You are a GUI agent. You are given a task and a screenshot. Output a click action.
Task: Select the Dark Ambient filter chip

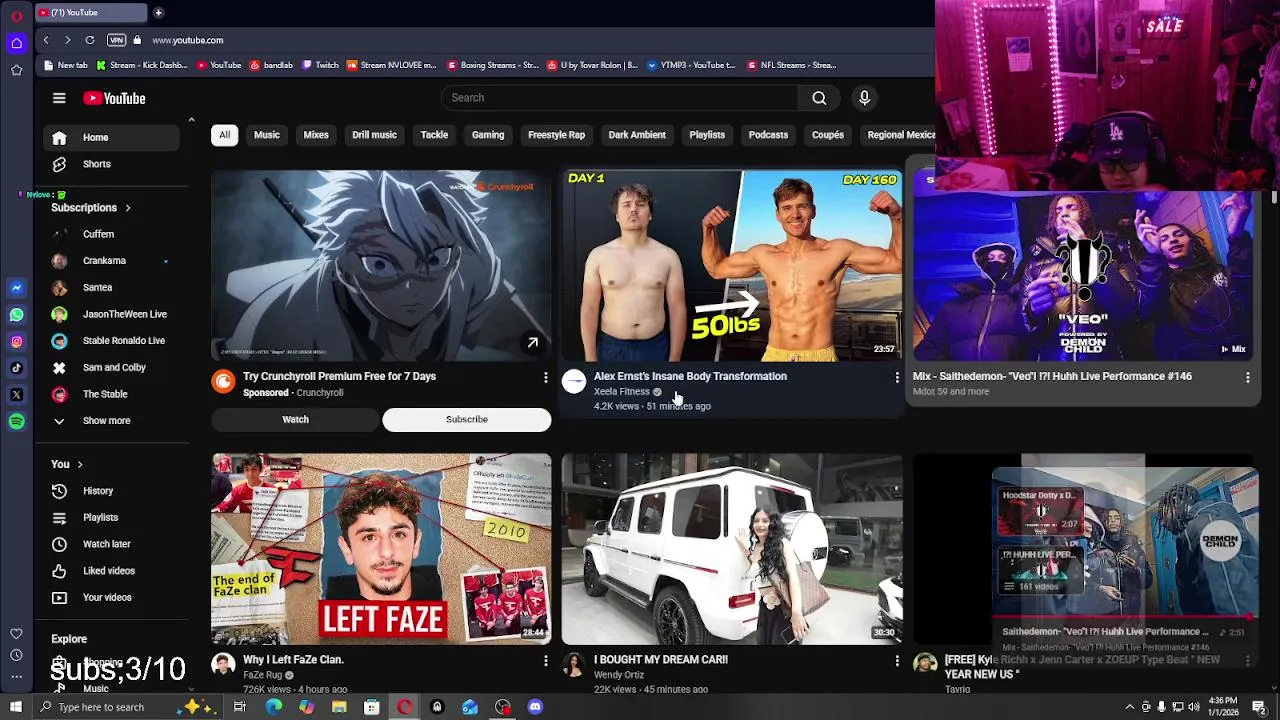point(637,135)
